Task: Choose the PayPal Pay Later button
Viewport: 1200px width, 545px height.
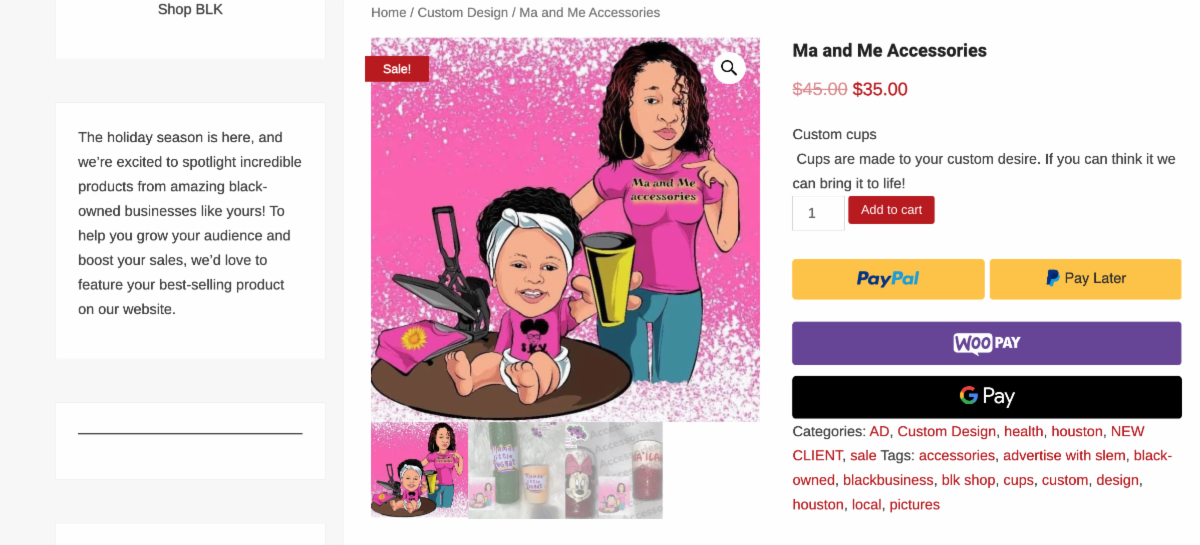Action: point(1085,279)
